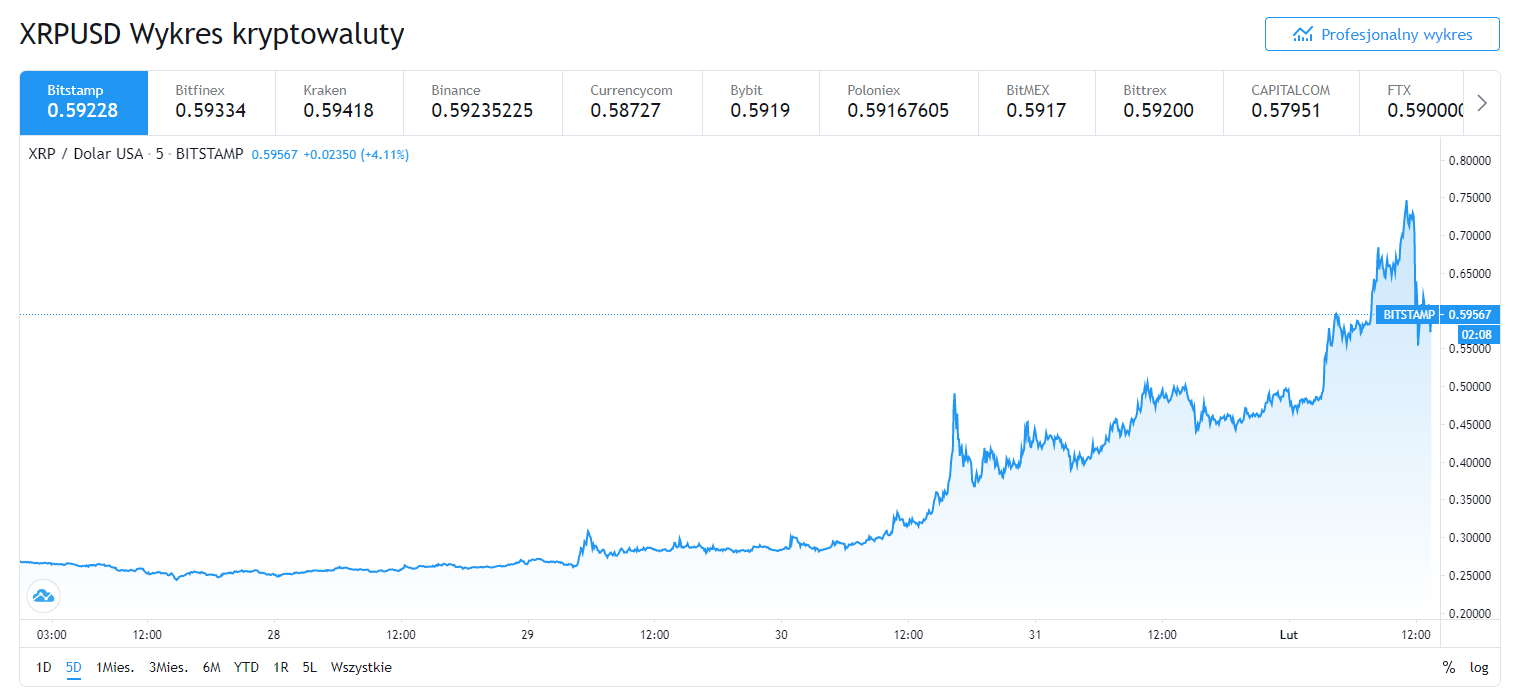The height and width of the screenshot is (700, 1516).
Task: Set chart range to 5D
Action: [x=74, y=667]
